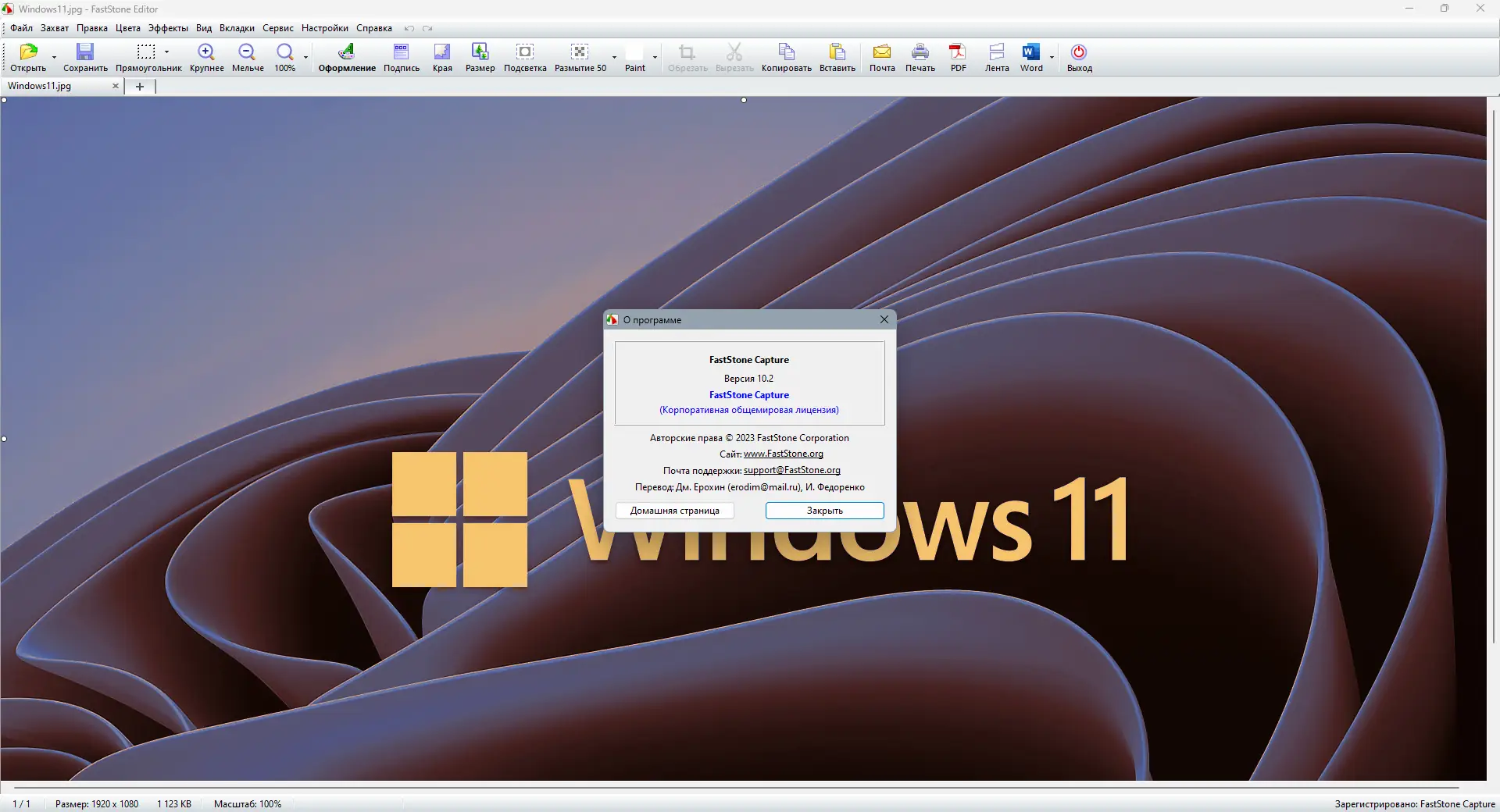Screen dimensions: 1500x812
Task: Print image using Печать icon
Action: tap(920, 52)
